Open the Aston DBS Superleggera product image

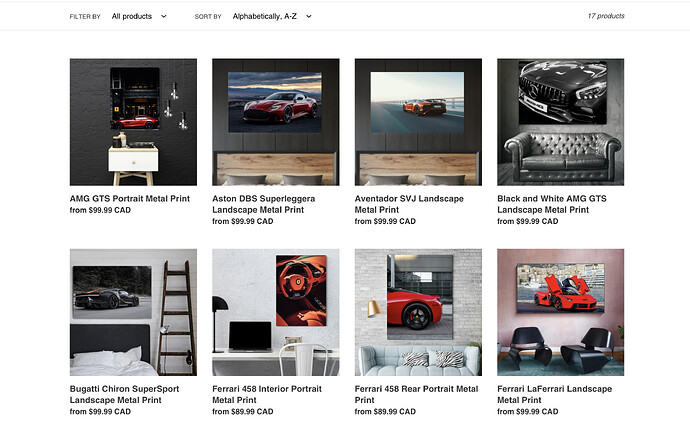point(276,122)
